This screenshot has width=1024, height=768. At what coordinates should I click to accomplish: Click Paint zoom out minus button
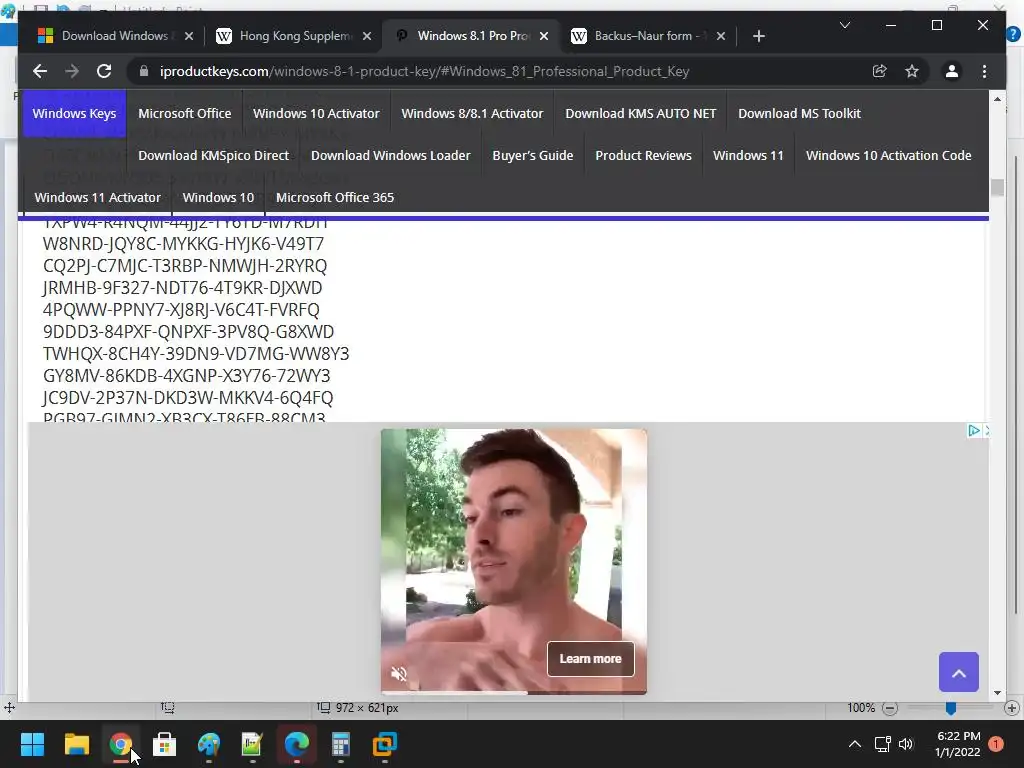coord(889,708)
